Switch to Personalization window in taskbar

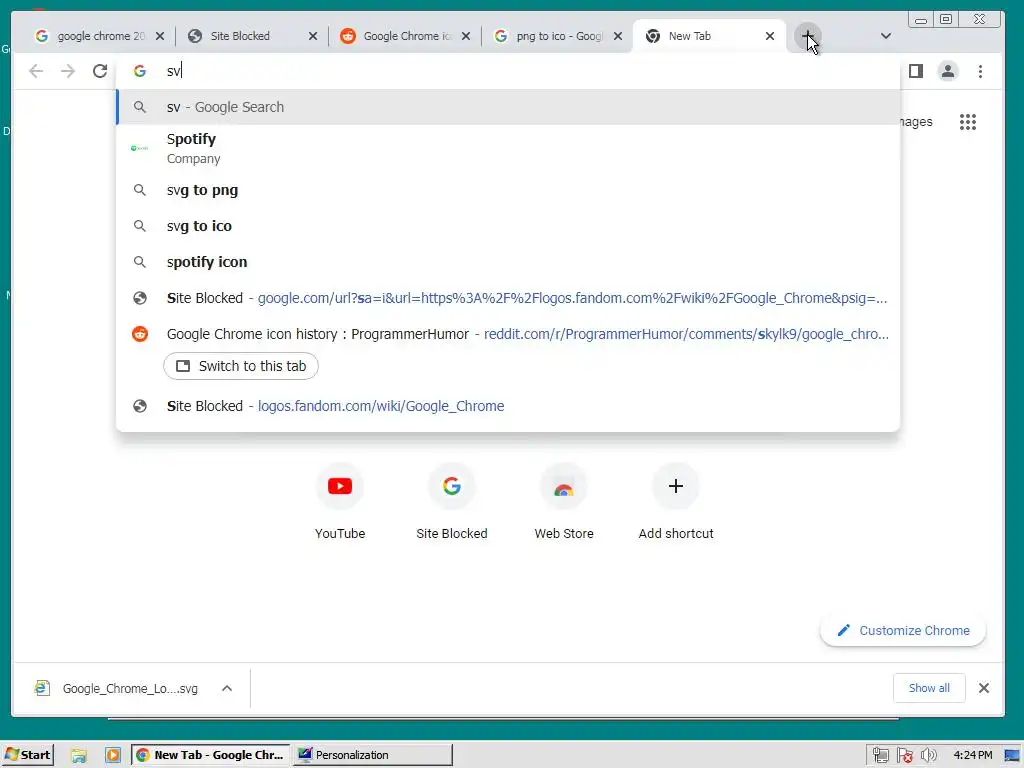[x=372, y=755]
